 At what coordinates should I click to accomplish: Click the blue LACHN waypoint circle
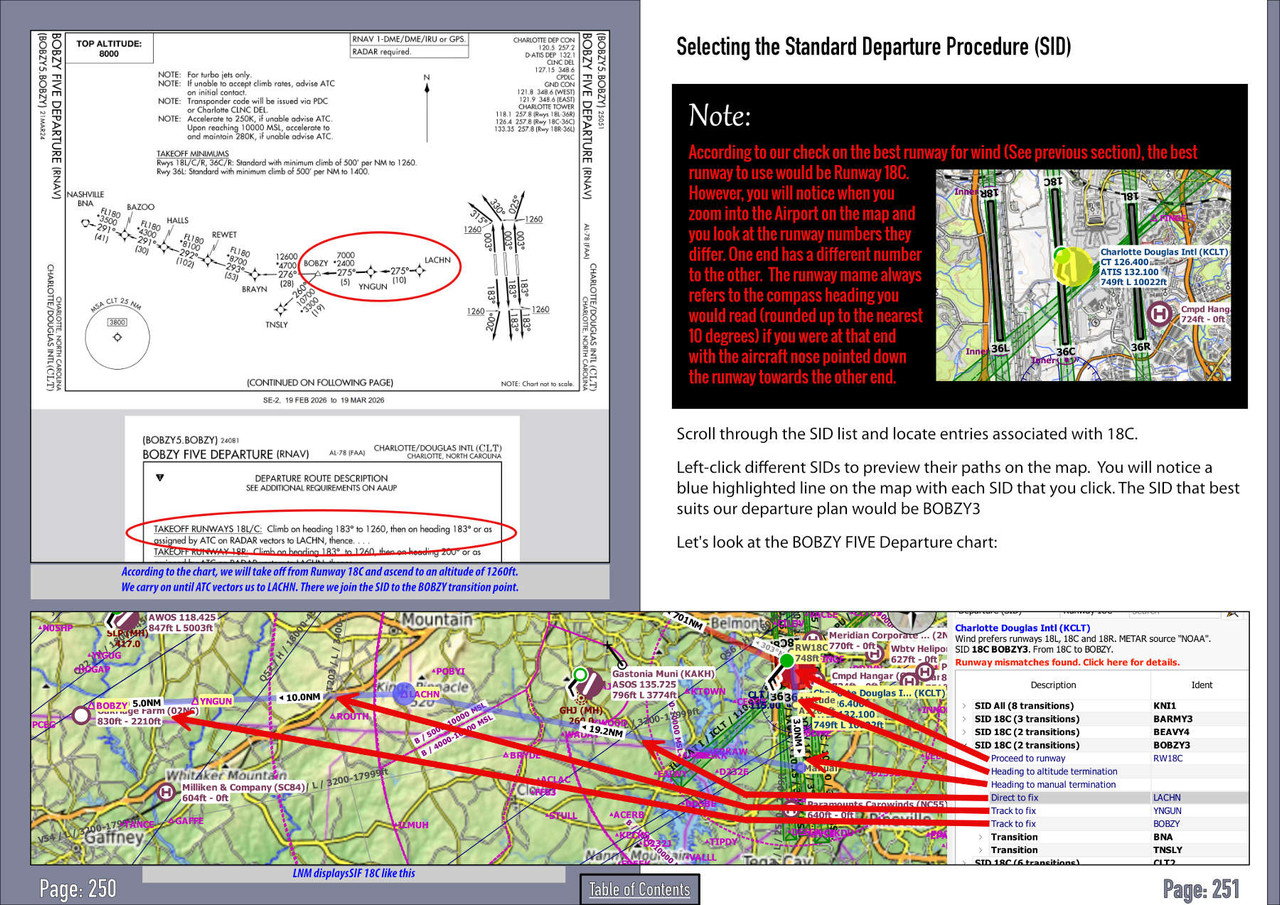pyautogui.click(x=404, y=692)
